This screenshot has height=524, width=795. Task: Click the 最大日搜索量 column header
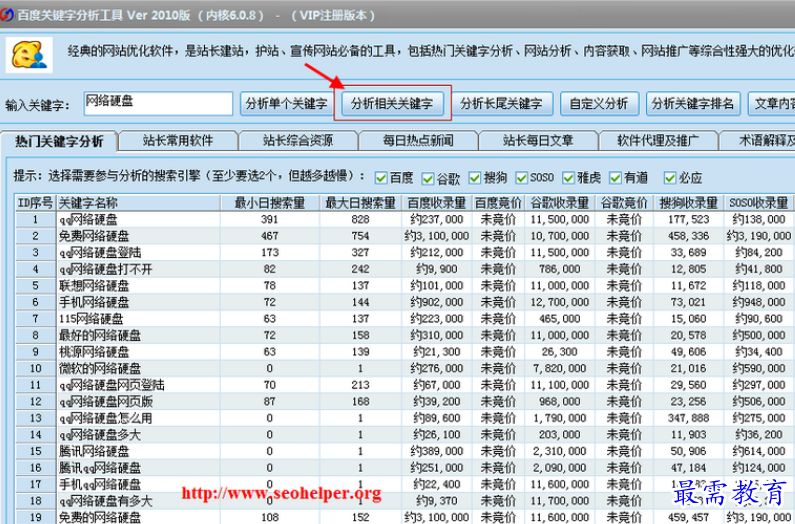[360, 203]
